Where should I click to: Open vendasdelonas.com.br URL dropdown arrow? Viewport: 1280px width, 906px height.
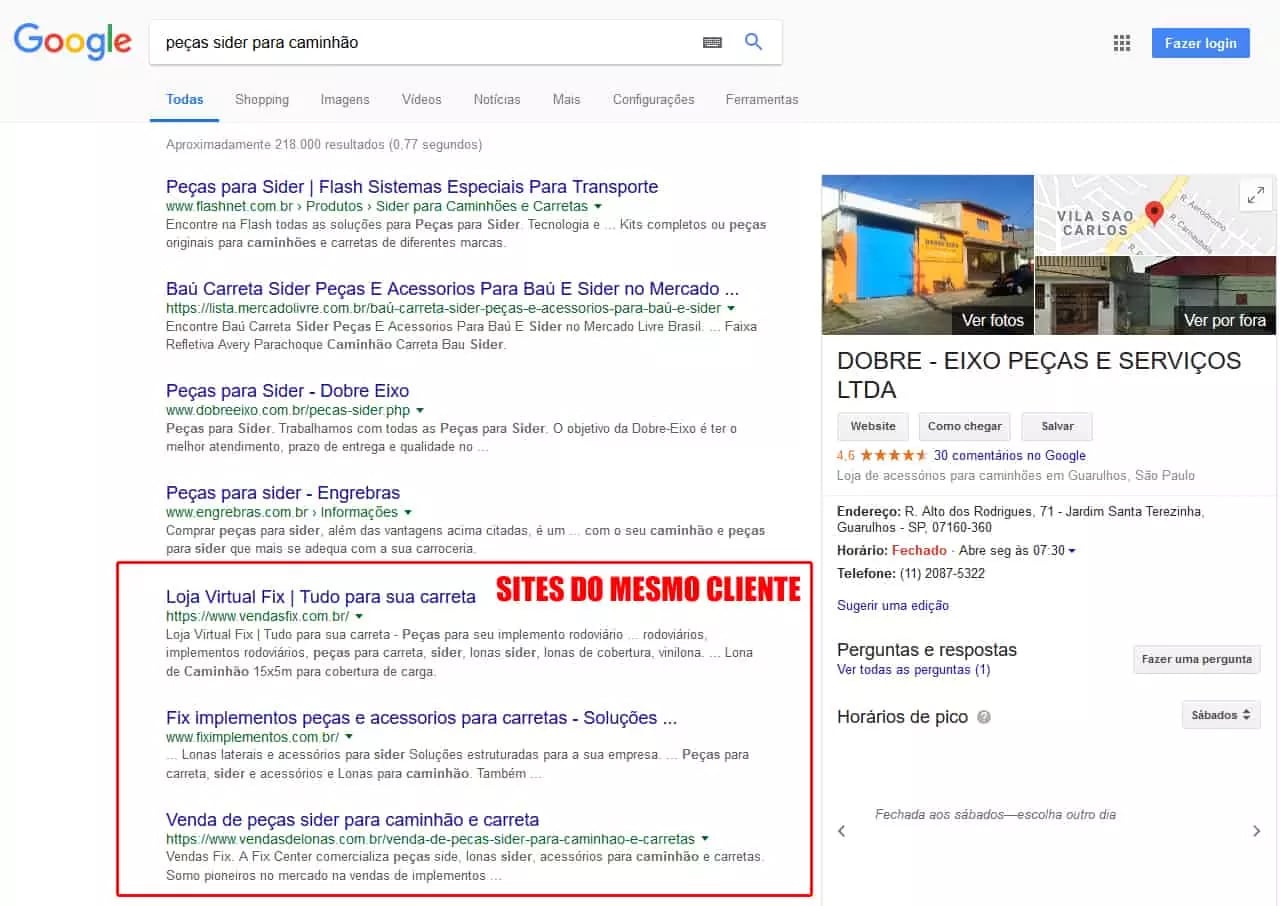click(705, 839)
